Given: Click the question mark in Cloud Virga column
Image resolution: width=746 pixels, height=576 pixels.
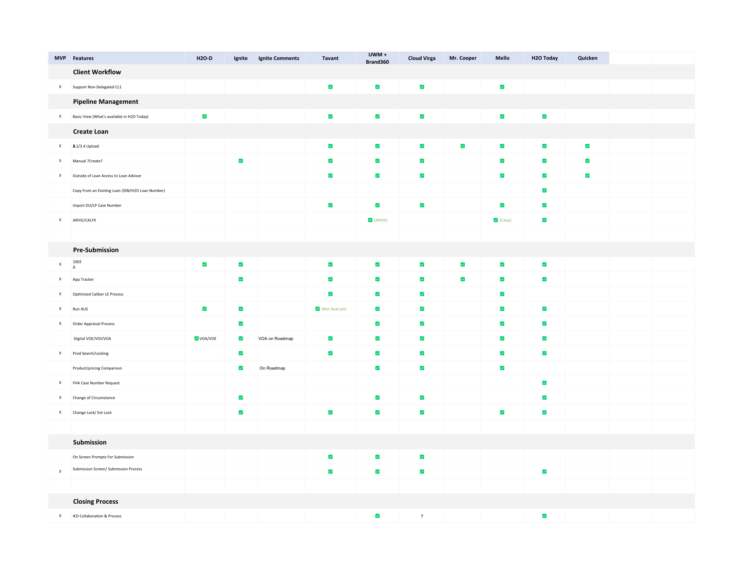Looking at the screenshot, I should point(421,516).
